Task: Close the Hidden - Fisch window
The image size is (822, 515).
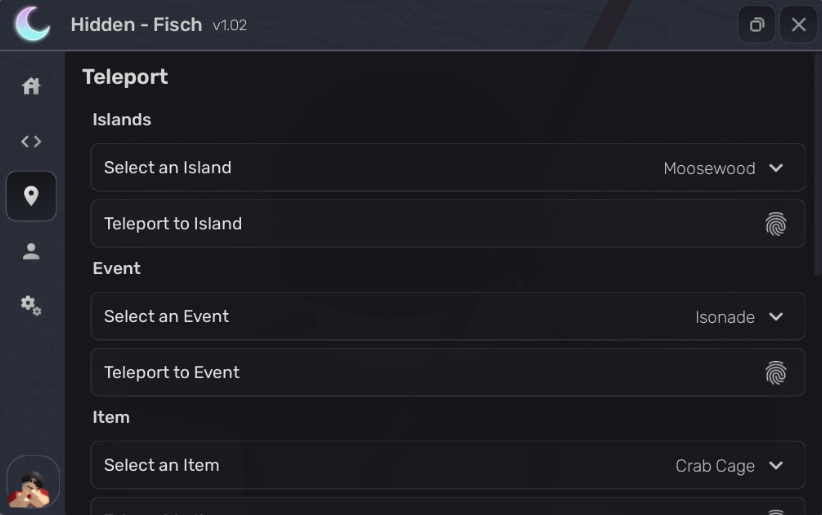Action: pos(798,25)
